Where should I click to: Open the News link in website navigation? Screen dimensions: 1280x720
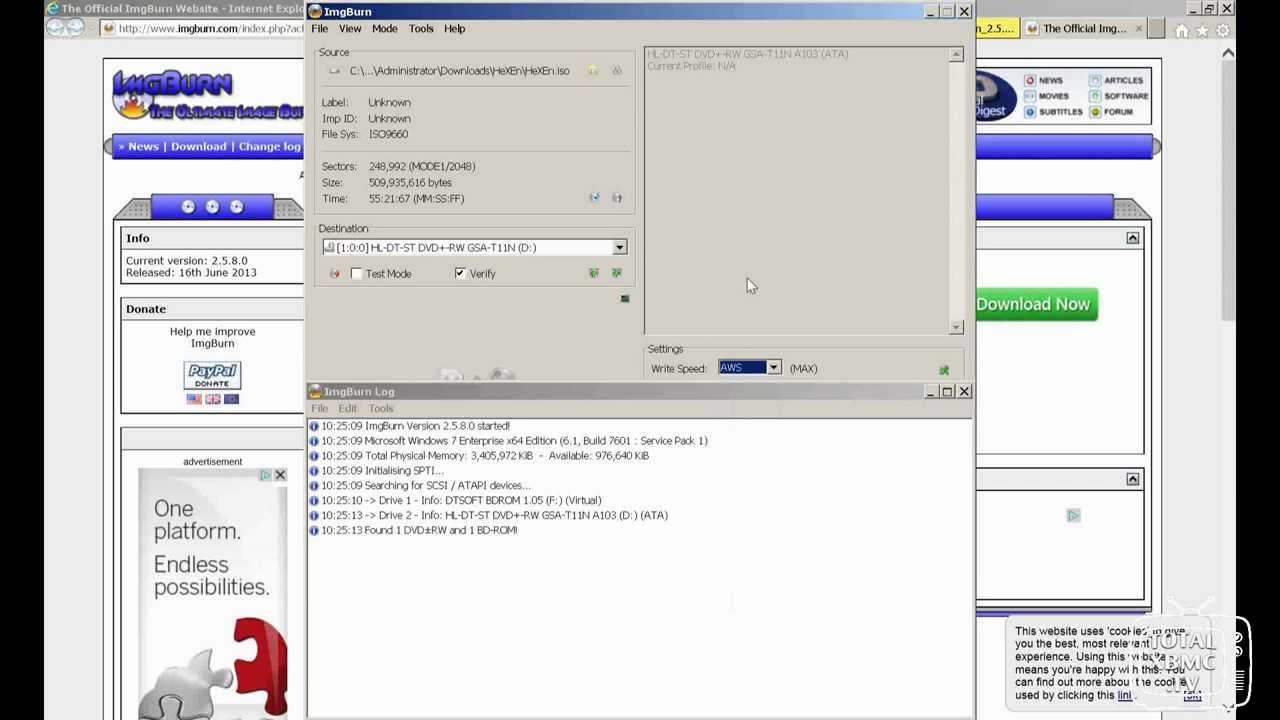point(143,147)
